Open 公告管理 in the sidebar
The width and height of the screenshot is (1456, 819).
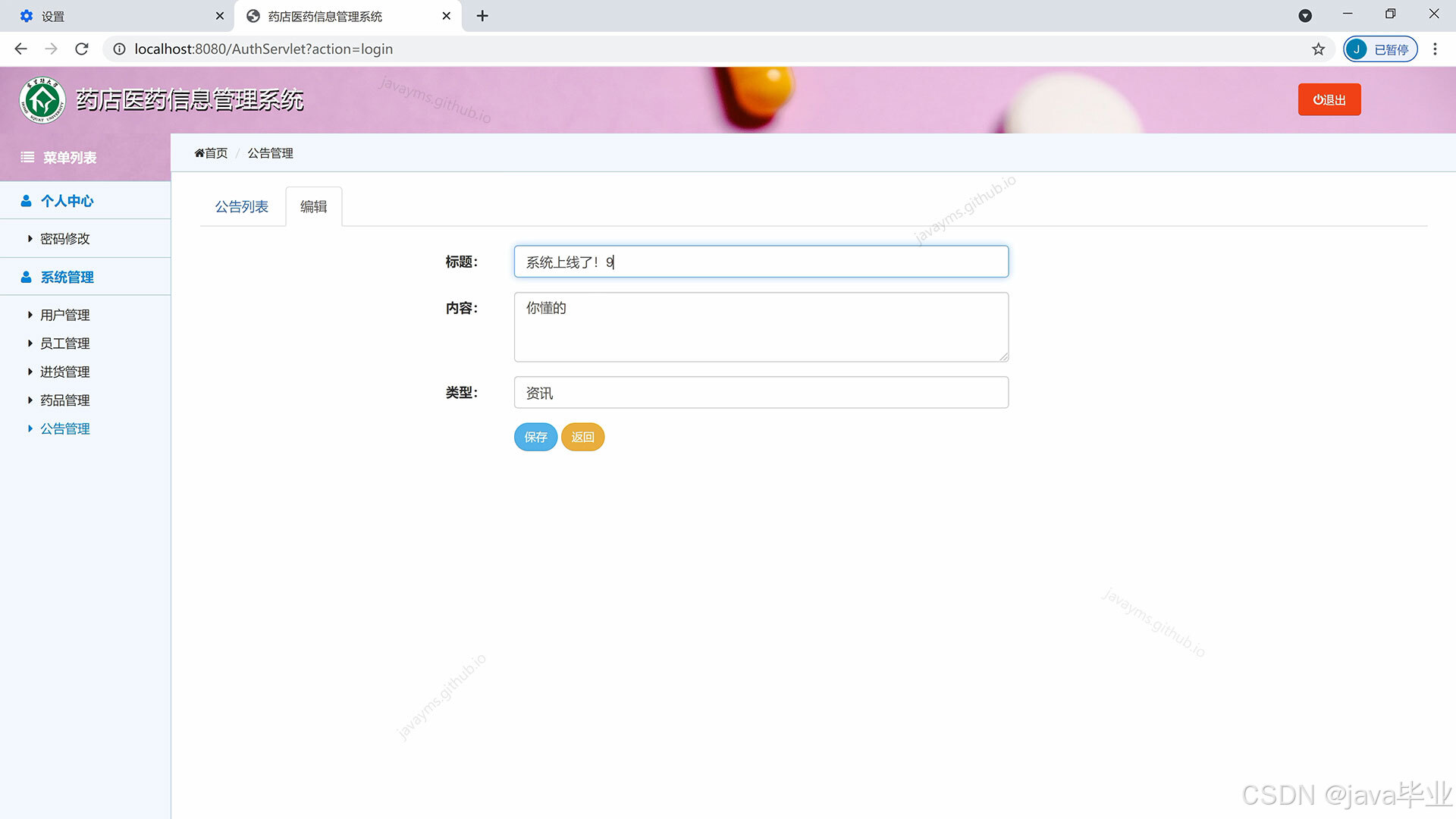(x=64, y=429)
